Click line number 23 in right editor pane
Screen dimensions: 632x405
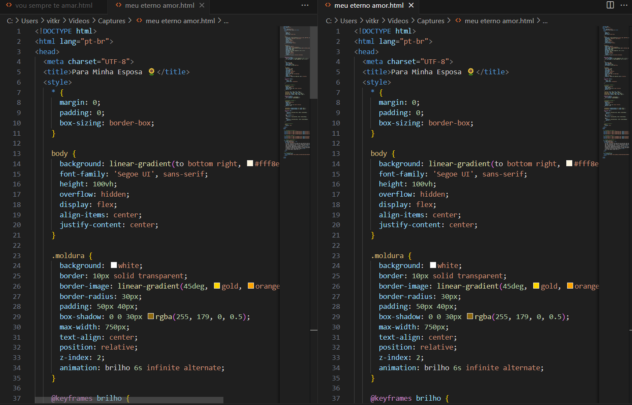click(x=336, y=255)
